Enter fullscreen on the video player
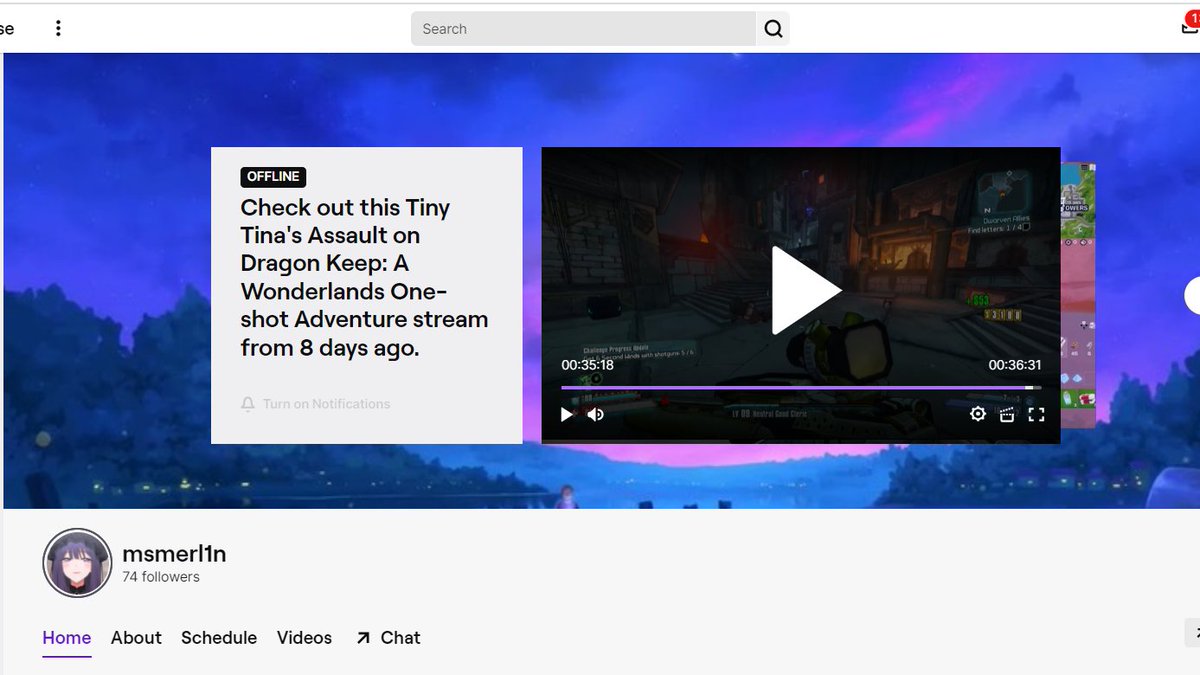Viewport: 1200px width, 675px height. 1037,413
